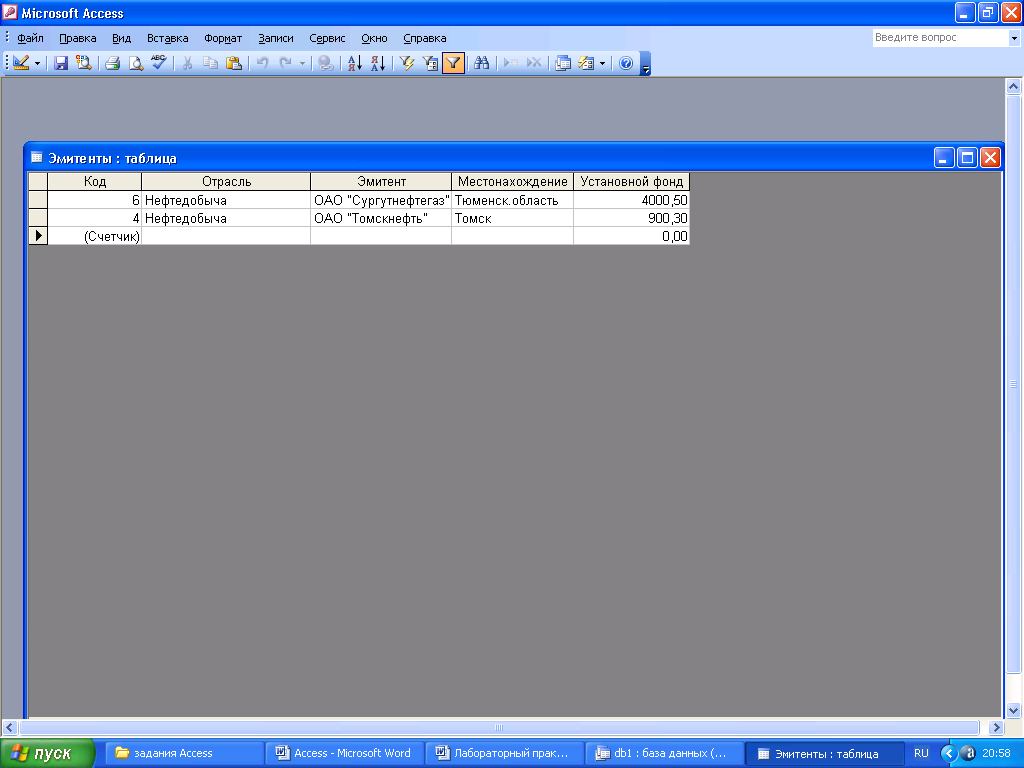1024x768 pixels.
Task: Click the down arrow of the vertical scrollbar
Action: [1013, 711]
